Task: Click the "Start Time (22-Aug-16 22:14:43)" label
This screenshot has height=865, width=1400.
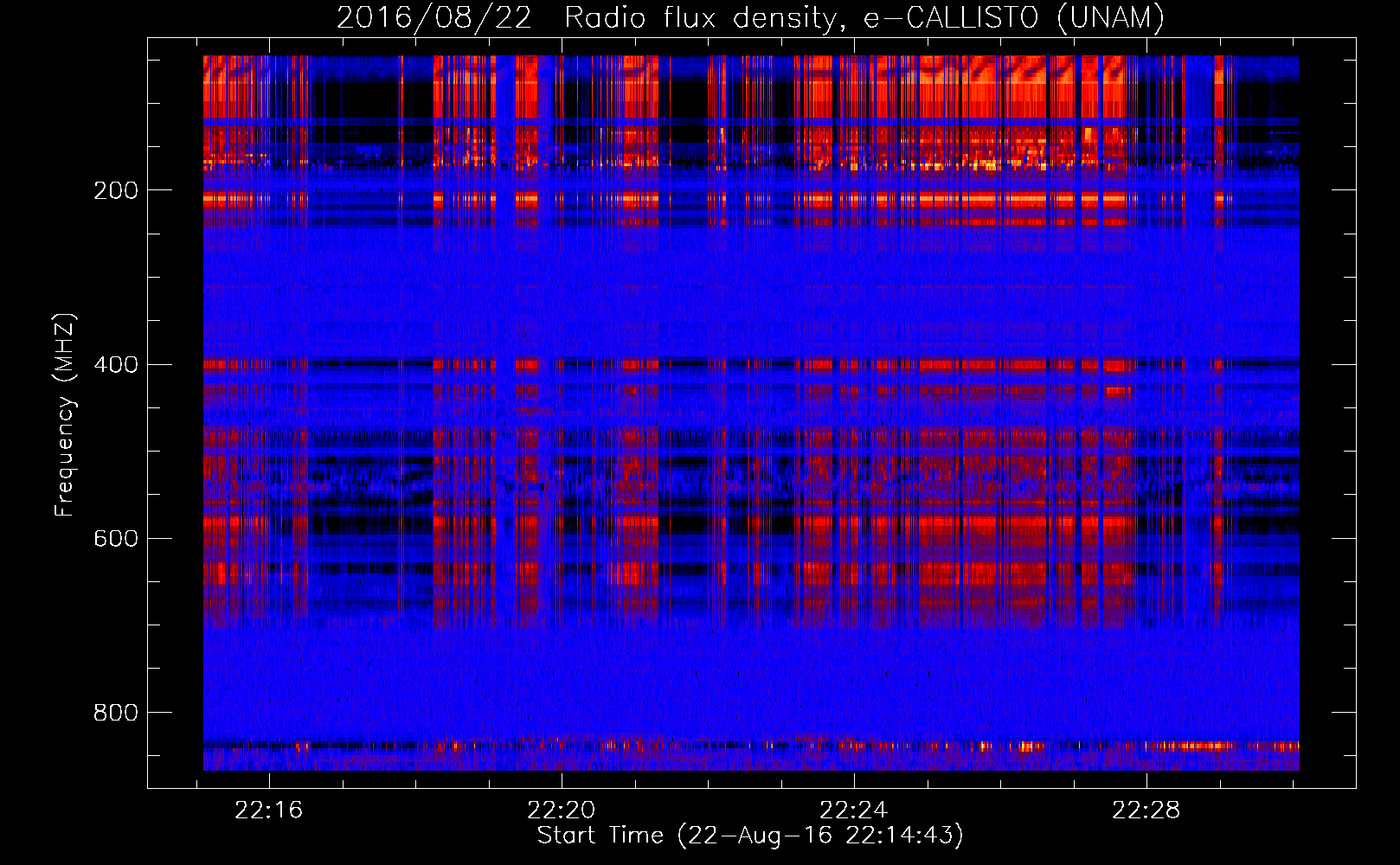Action: pyautogui.click(x=750, y=836)
